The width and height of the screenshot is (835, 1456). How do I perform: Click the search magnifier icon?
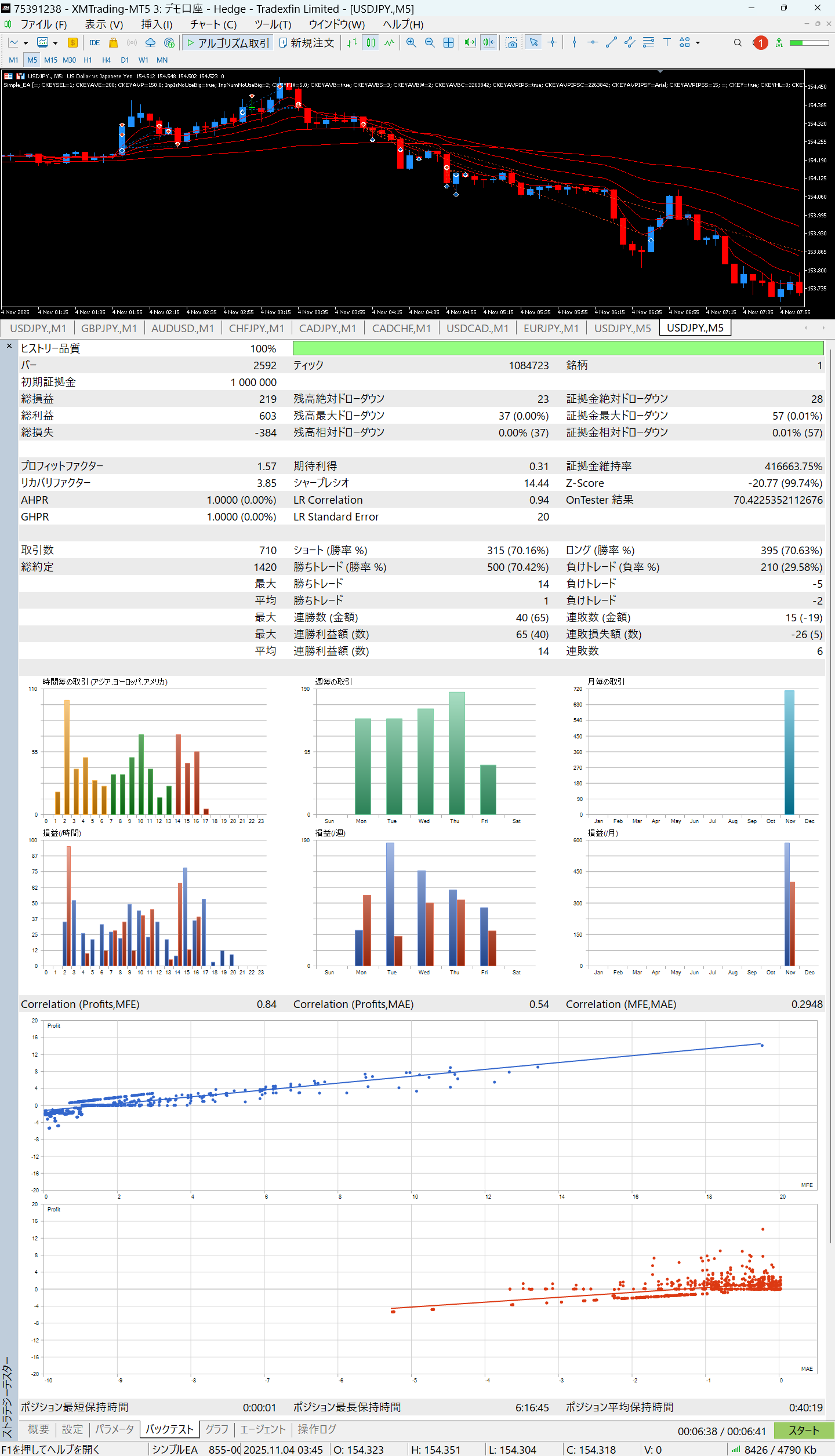738,43
